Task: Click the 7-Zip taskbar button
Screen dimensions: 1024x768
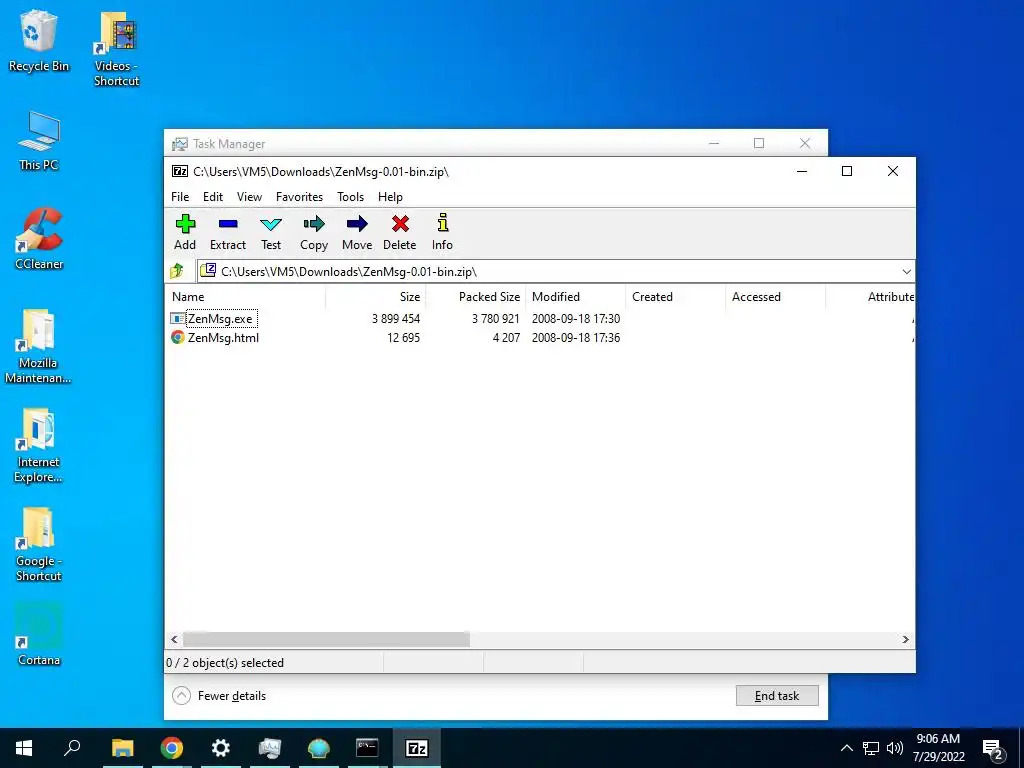Action: click(417, 748)
